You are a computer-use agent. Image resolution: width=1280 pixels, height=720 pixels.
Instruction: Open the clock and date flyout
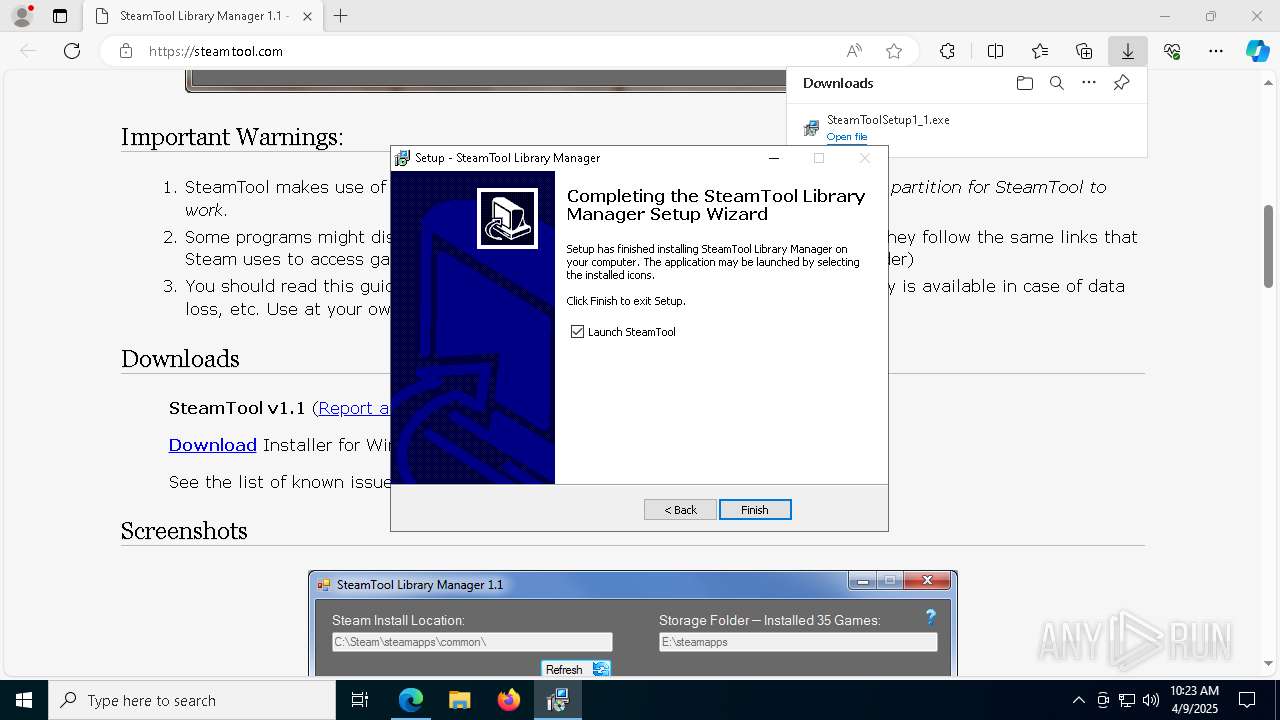coord(1194,700)
